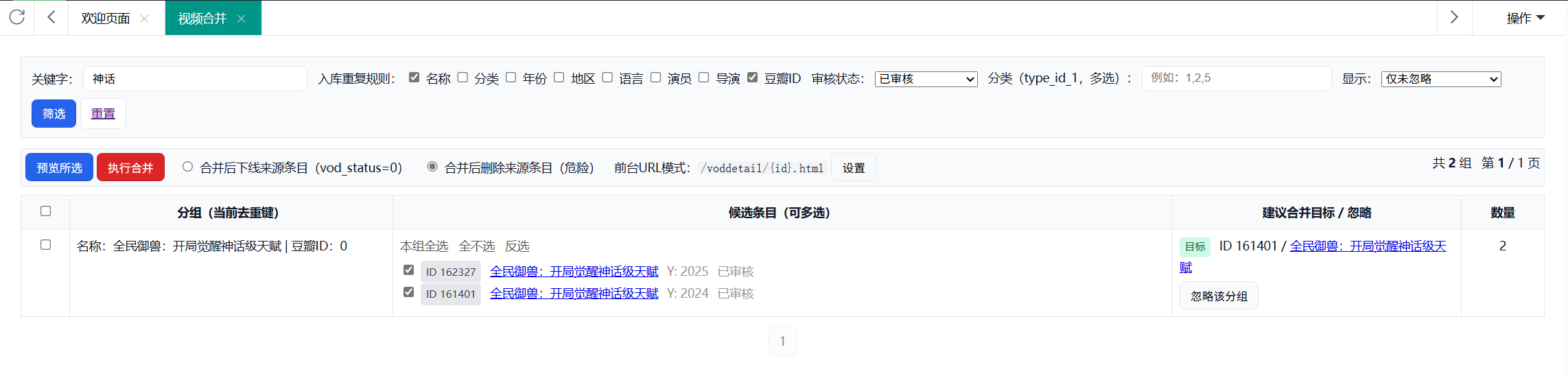The width and height of the screenshot is (1568, 376).
Task: Click the 忽略该分组 button
Action: click(x=1219, y=296)
